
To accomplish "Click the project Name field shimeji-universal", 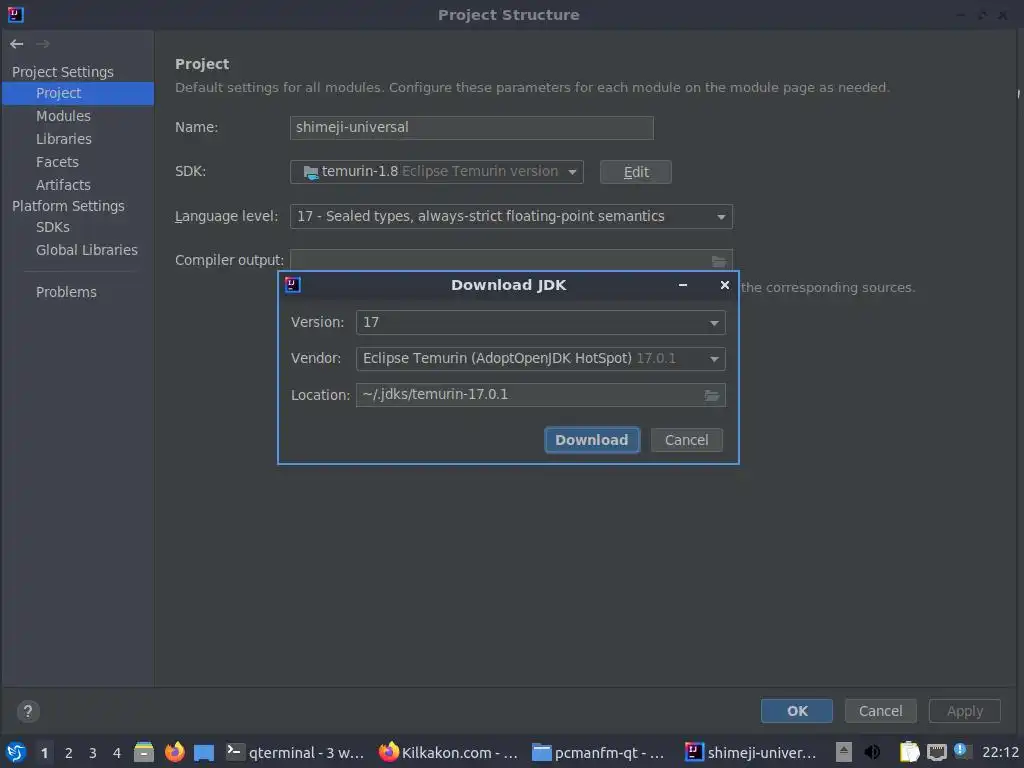I will [472, 127].
